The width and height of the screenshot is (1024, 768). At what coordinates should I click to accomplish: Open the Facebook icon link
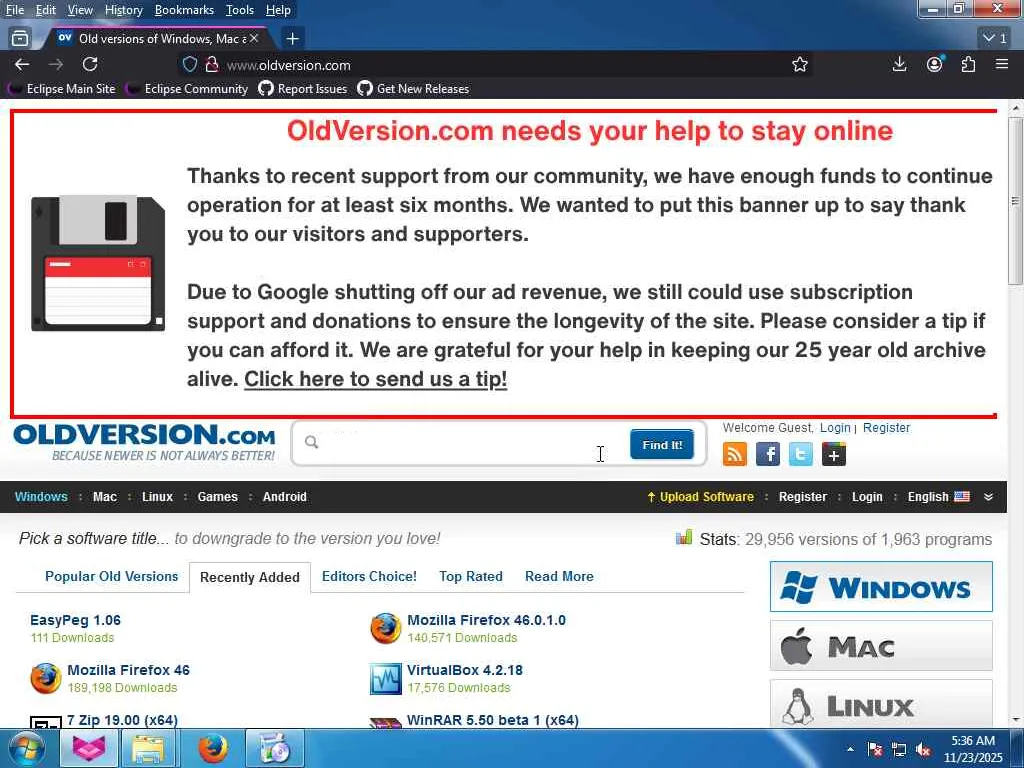click(x=768, y=454)
